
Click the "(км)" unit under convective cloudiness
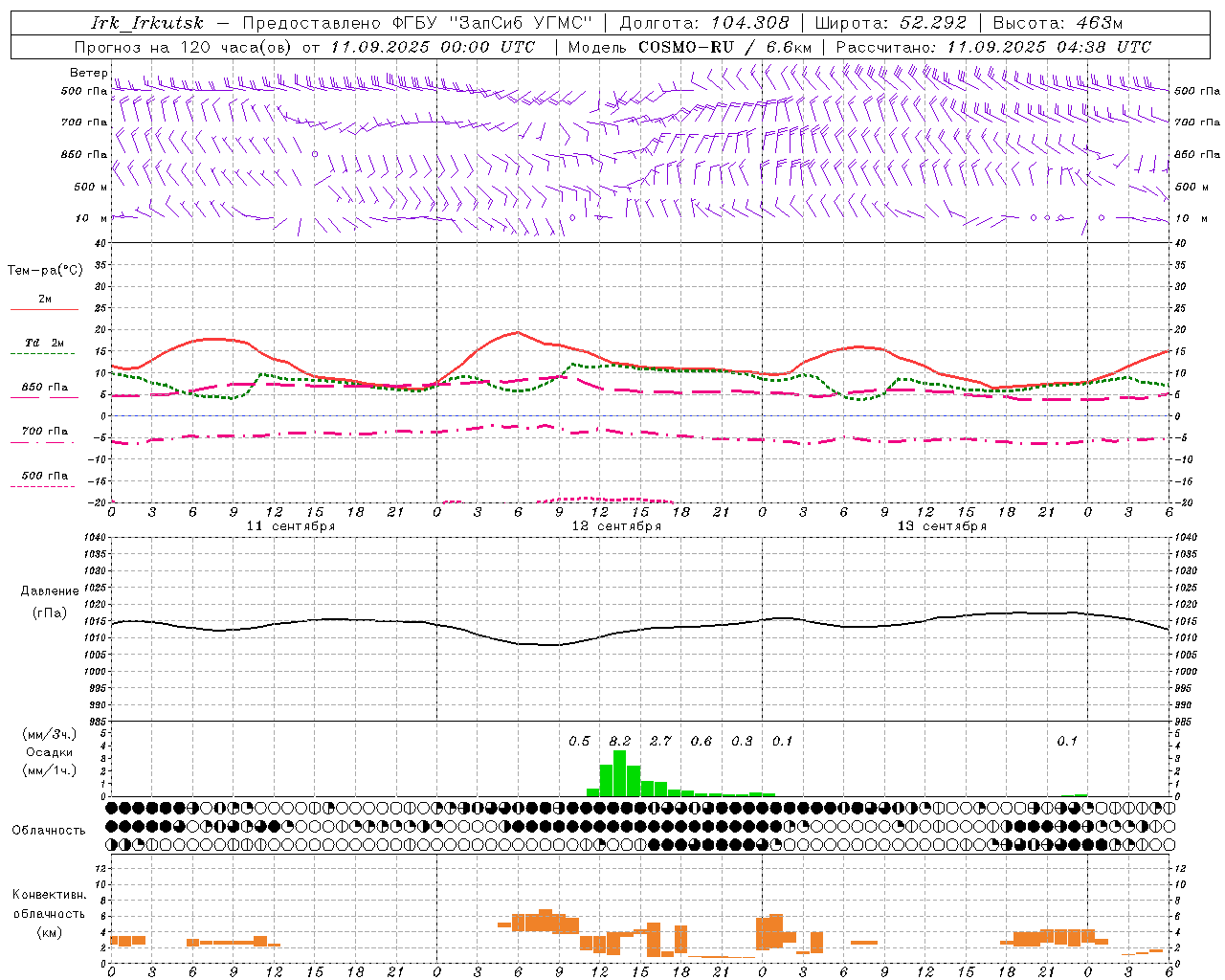(49, 932)
